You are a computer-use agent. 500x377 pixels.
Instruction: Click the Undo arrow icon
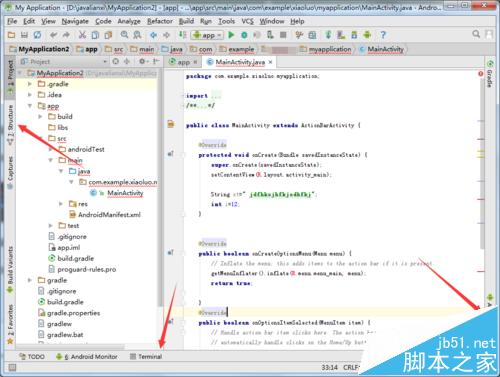(54, 35)
